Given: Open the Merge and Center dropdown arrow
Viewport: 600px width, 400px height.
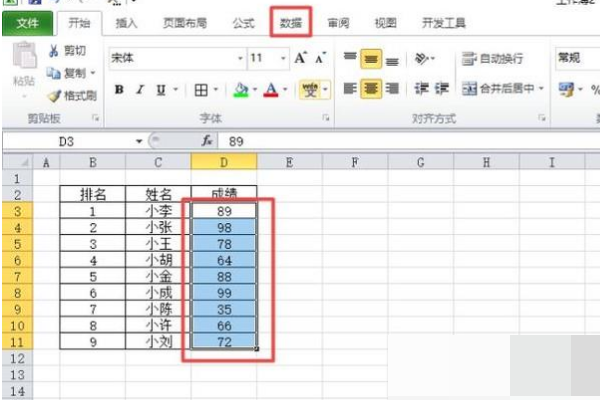Looking at the screenshot, I should click(x=541, y=89).
